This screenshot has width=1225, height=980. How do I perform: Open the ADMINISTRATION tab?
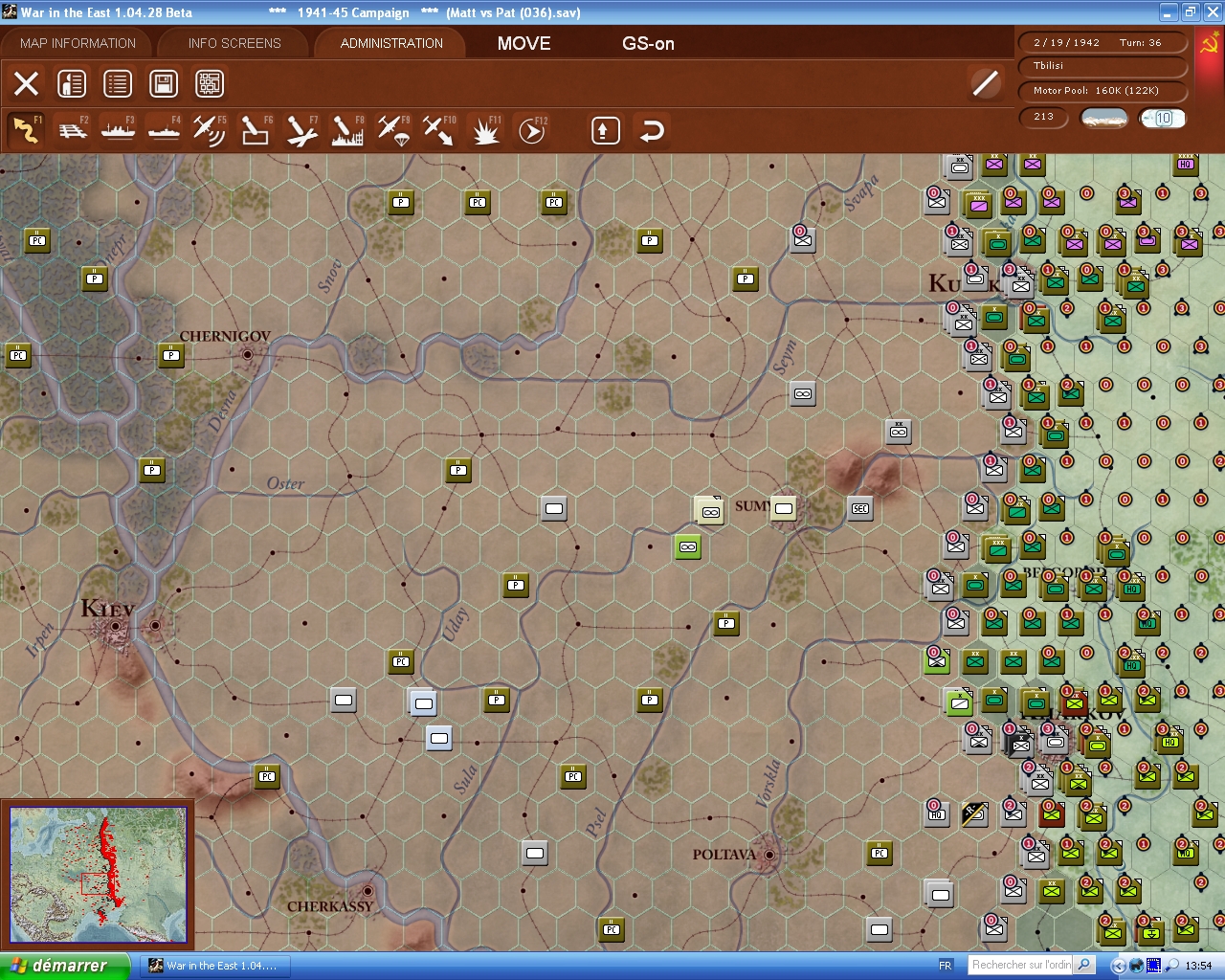click(x=391, y=43)
